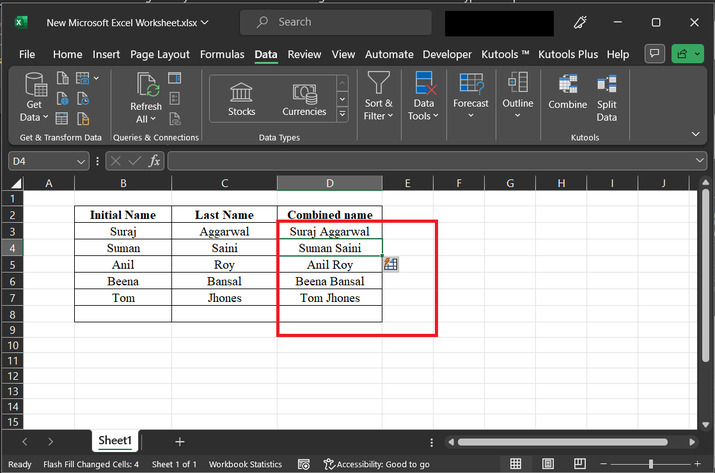This screenshot has width=715, height=473.
Task: Click the Kutools Combine icon
Action: (x=567, y=85)
